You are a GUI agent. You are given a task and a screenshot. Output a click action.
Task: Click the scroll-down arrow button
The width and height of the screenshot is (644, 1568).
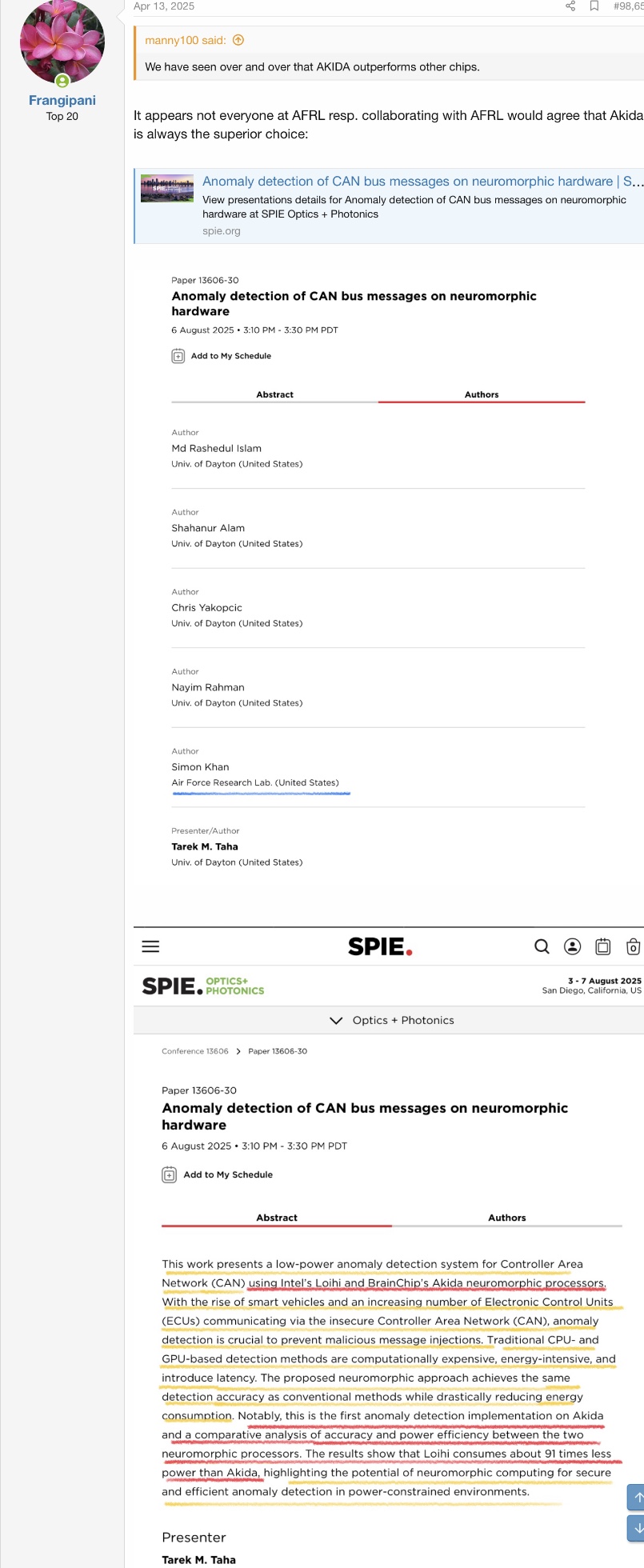point(637,1528)
